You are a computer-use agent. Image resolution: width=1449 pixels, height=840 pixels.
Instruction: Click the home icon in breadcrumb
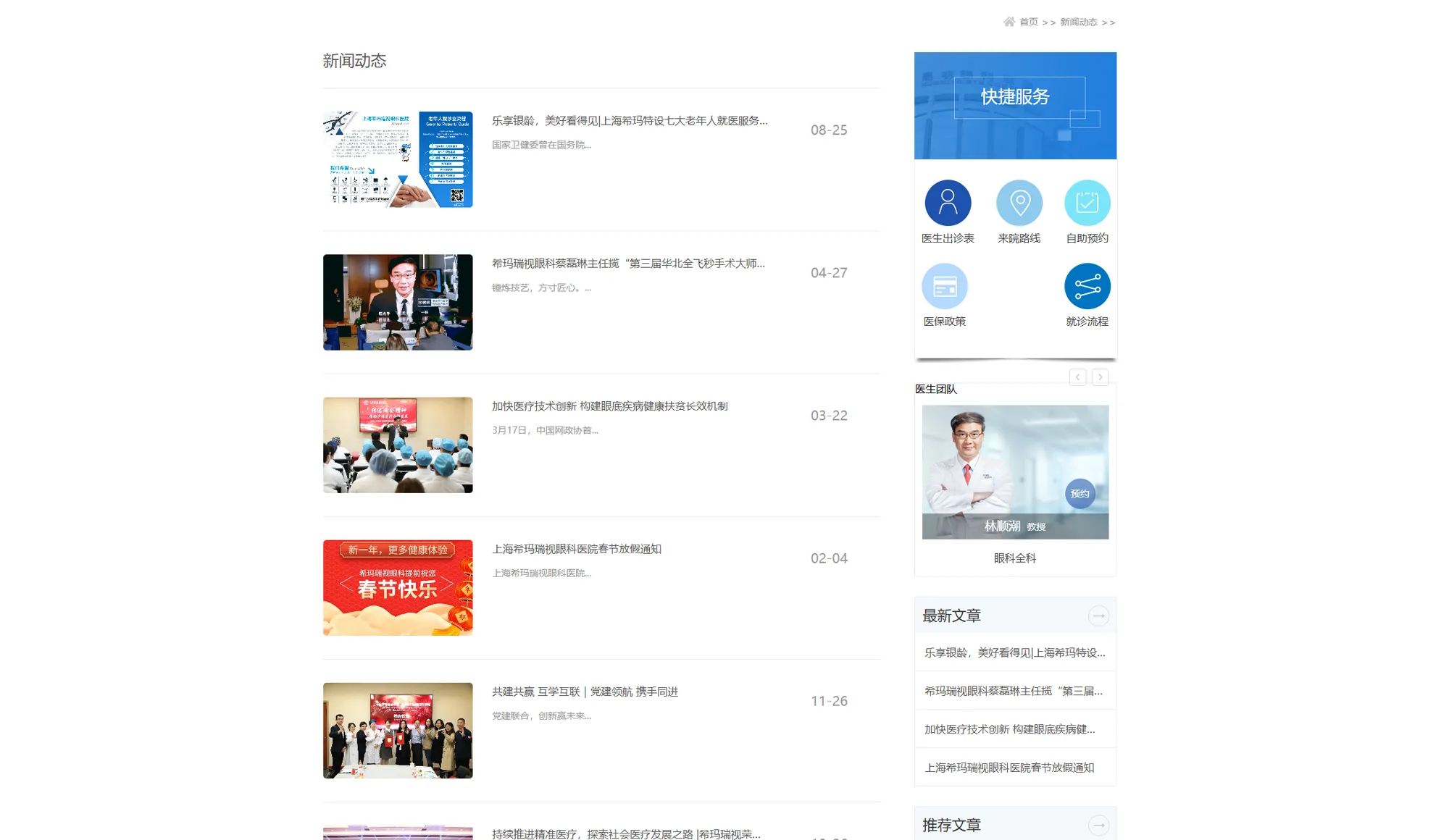coord(1009,22)
